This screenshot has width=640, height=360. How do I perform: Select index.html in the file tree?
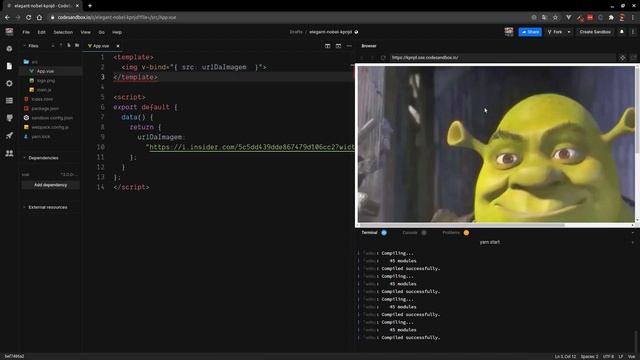point(42,99)
